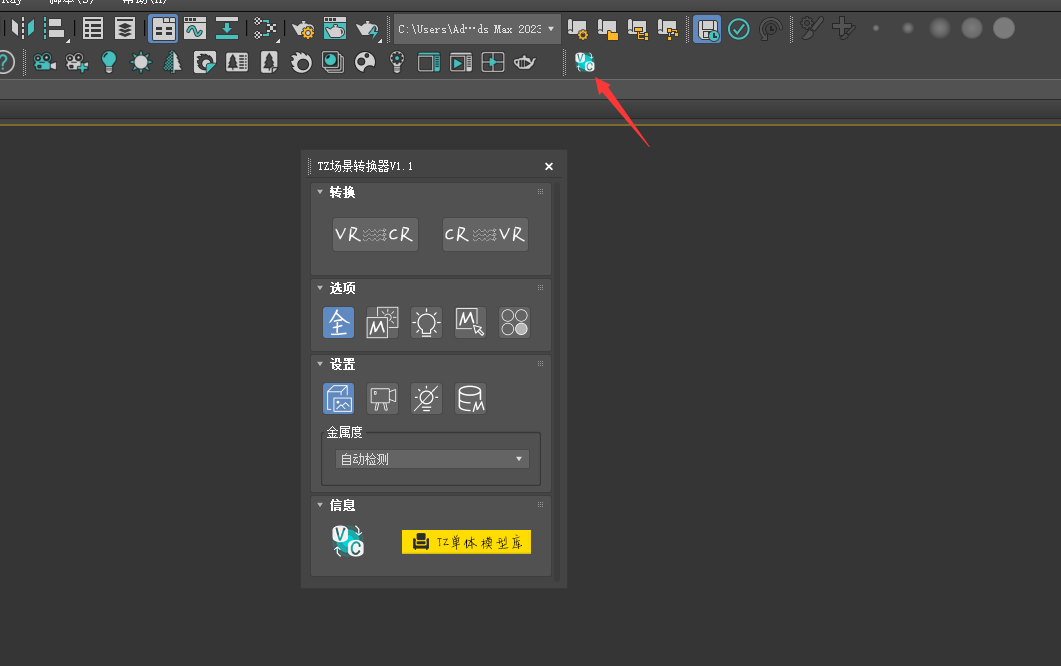Screen dimensions: 1061x666
Task: Open the 自动检测 metalness dropdown
Action: point(432,459)
